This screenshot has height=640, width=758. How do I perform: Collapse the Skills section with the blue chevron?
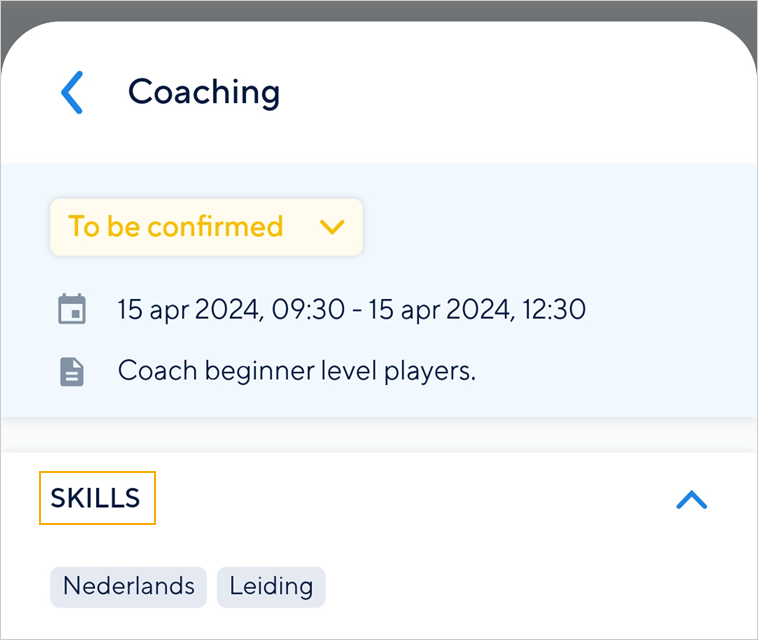tap(691, 500)
